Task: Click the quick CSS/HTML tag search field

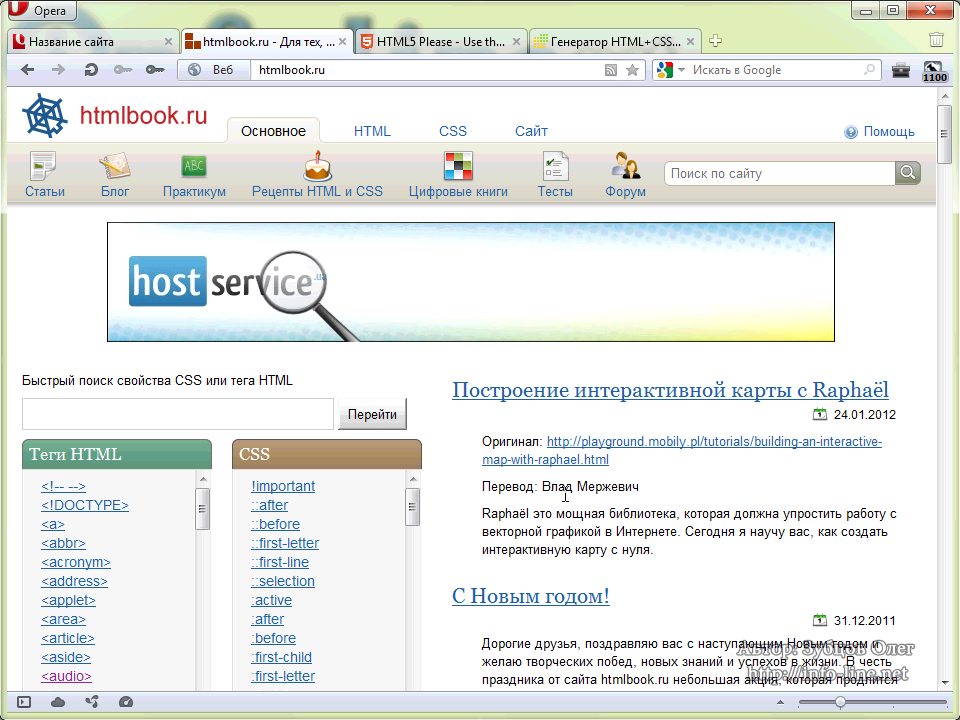Action: (x=177, y=414)
